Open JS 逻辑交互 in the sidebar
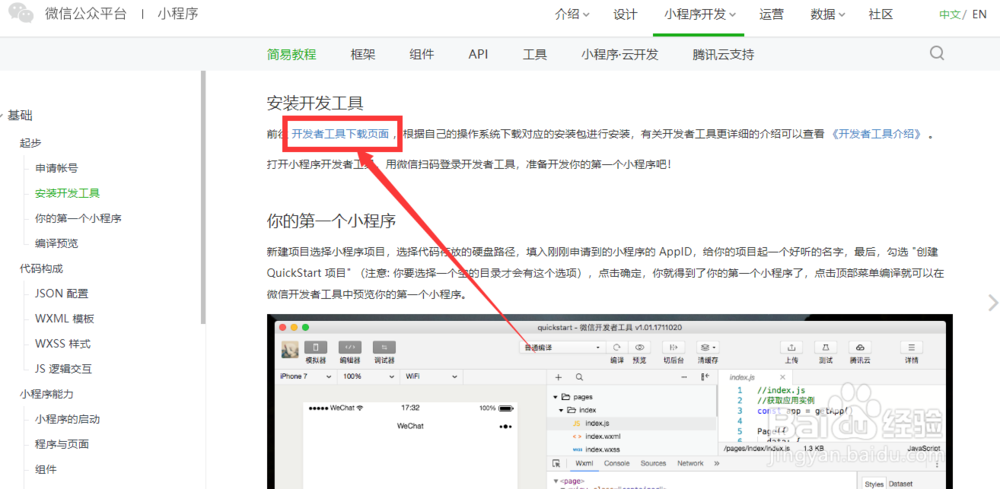 (64, 369)
